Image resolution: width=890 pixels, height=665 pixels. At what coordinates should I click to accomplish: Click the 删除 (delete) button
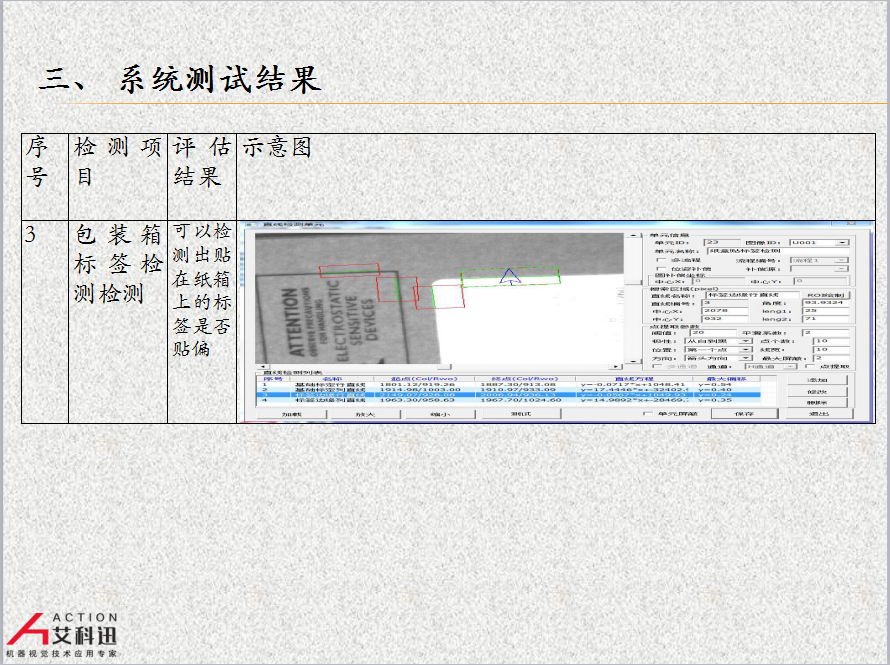(x=817, y=402)
